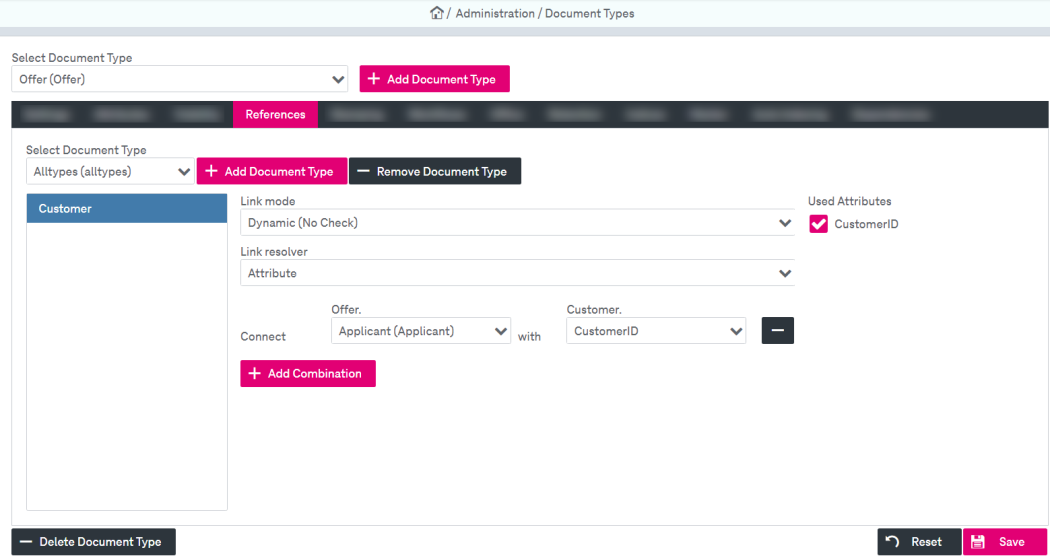Expand the top Offer (Offer) document type dropdown
The height and width of the screenshot is (558, 1050).
click(180, 80)
